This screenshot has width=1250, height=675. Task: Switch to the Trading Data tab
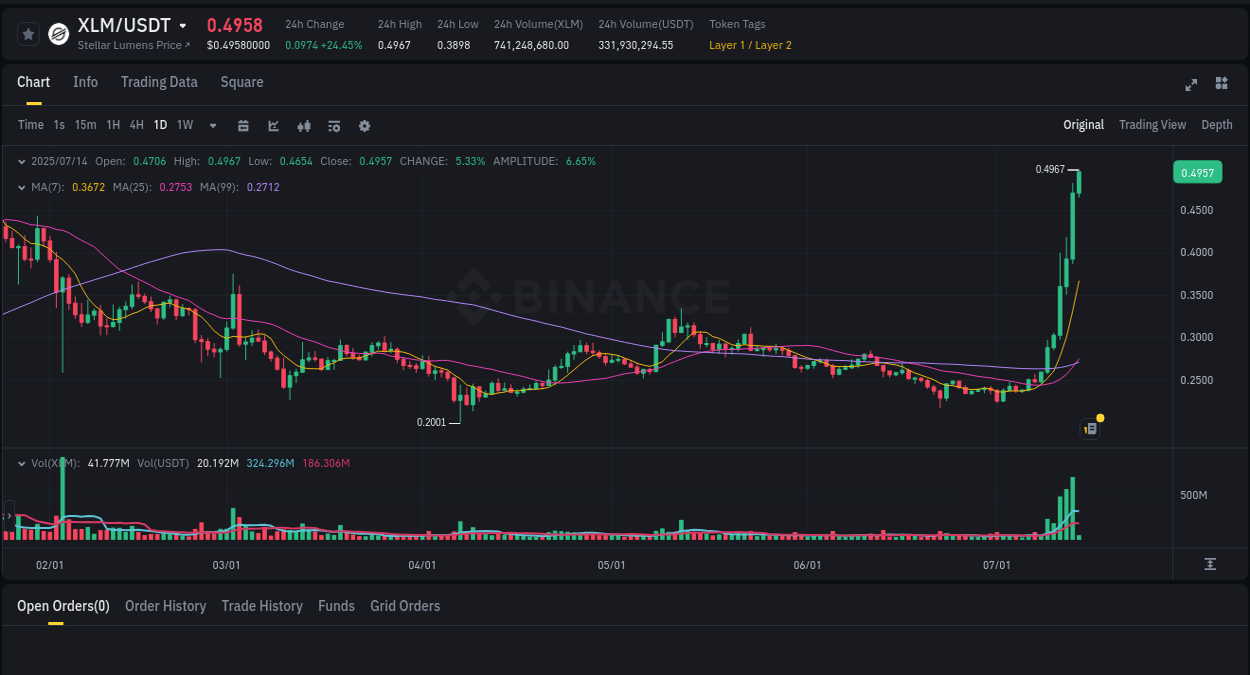(x=159, y=82)
